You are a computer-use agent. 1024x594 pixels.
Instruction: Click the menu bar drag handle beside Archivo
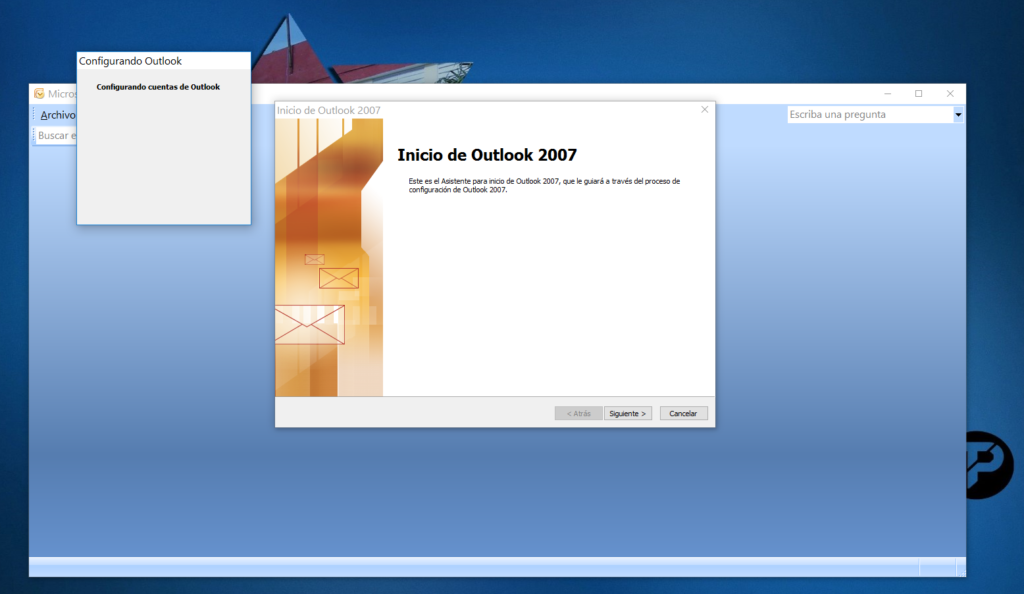[33, 115]
